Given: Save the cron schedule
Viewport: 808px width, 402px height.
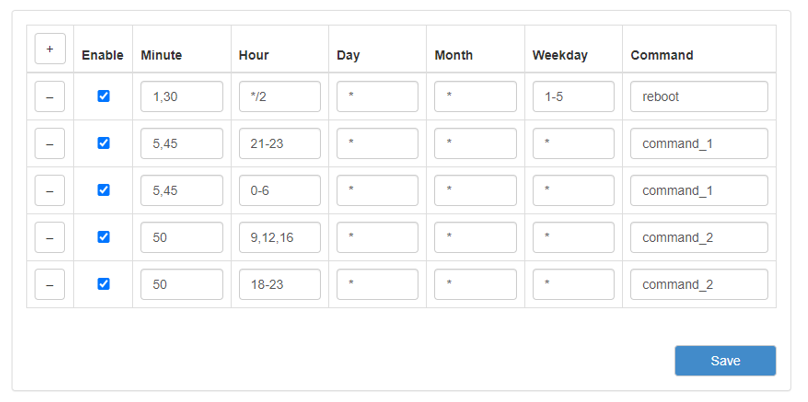Looking at the screenshot, I should (x=725, y=361).
